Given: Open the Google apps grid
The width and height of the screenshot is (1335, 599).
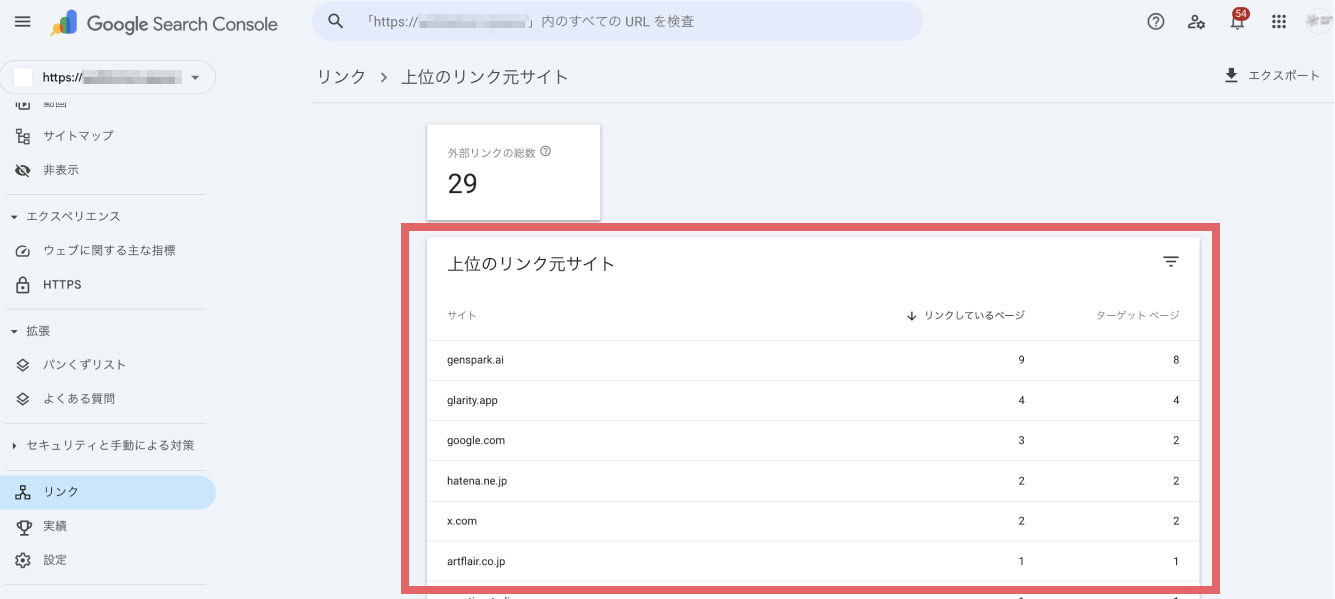Looking at the screenshot, I should [1278, 21].
